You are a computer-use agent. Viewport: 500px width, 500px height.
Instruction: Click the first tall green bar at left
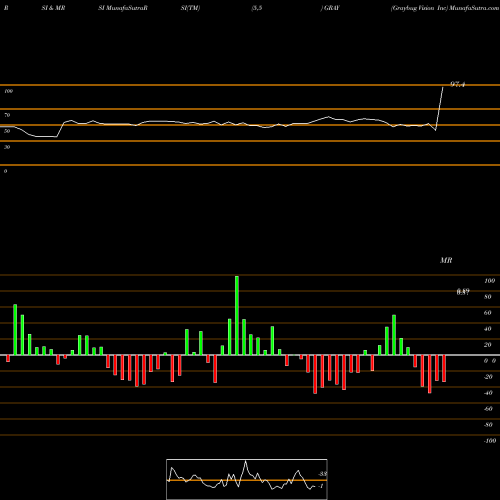pos(15,330)
